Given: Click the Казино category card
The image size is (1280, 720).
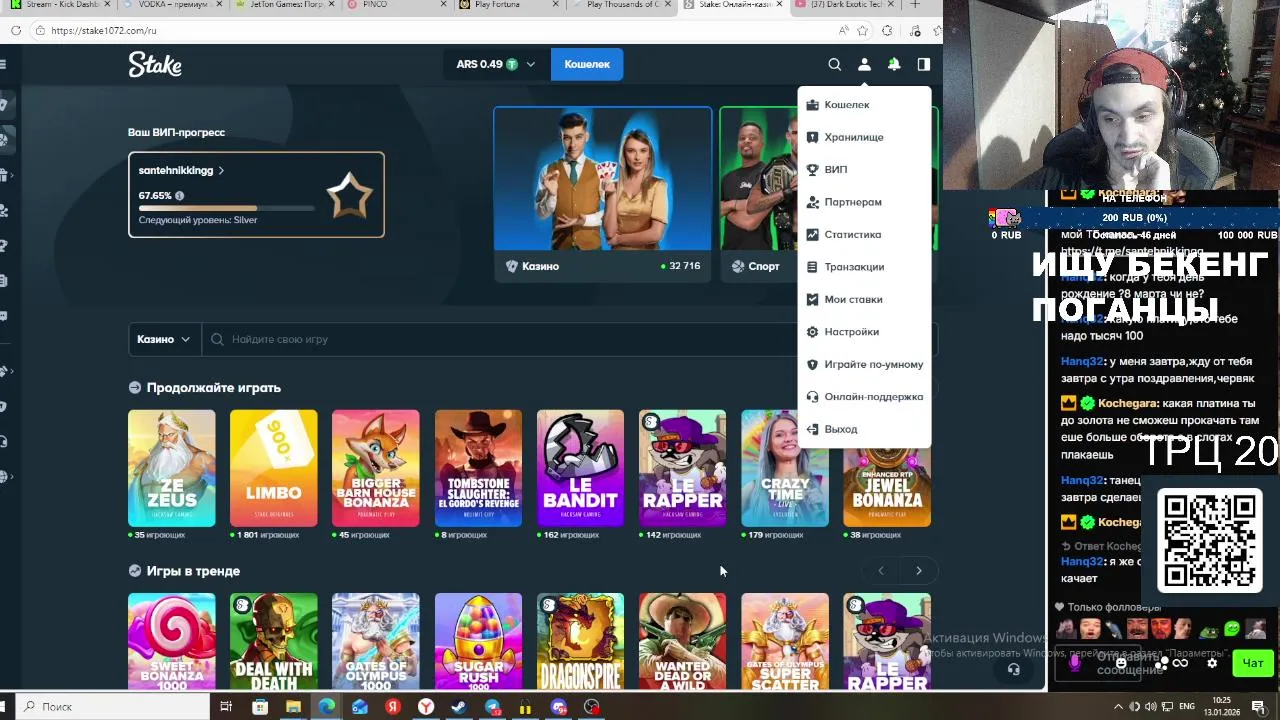Looking at the screenshot, I should (x=603, y=194).
